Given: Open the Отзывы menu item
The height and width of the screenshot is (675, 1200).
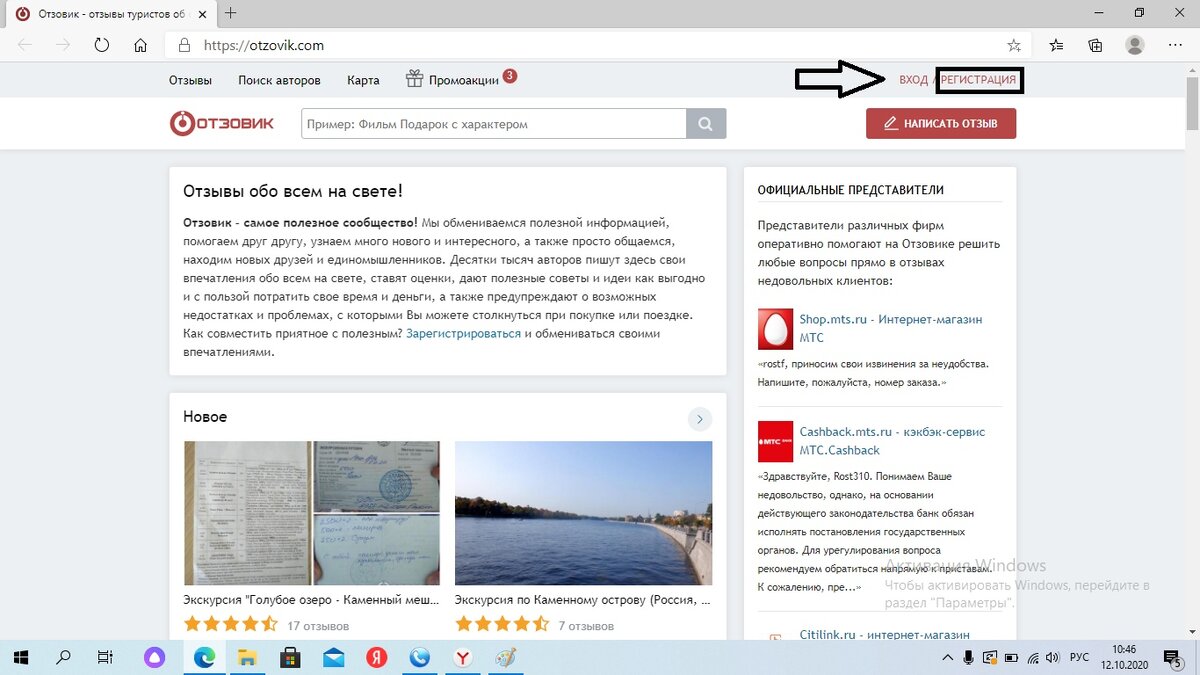Looking at the screenshot, I should (190, 80).
